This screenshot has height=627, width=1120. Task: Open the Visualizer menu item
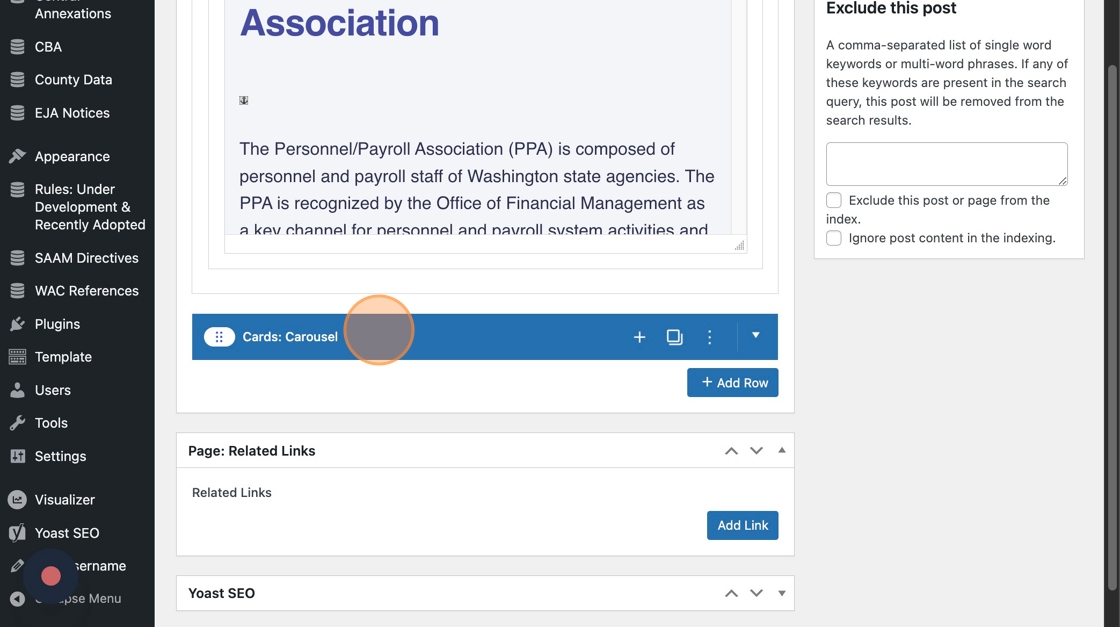click(64, 500)
